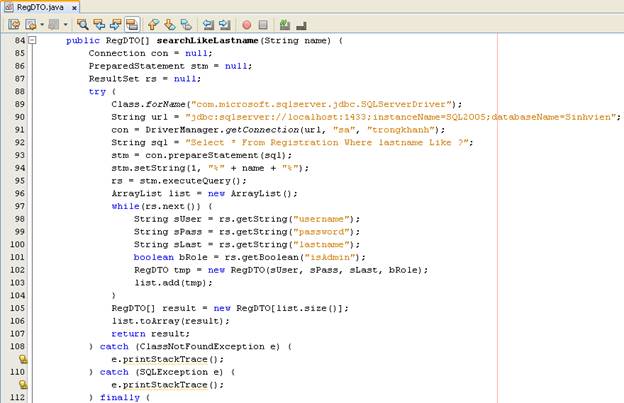Screen dimensions: 624x403
Task: Click 'return result;' statement
Action: tap(151, 333)
